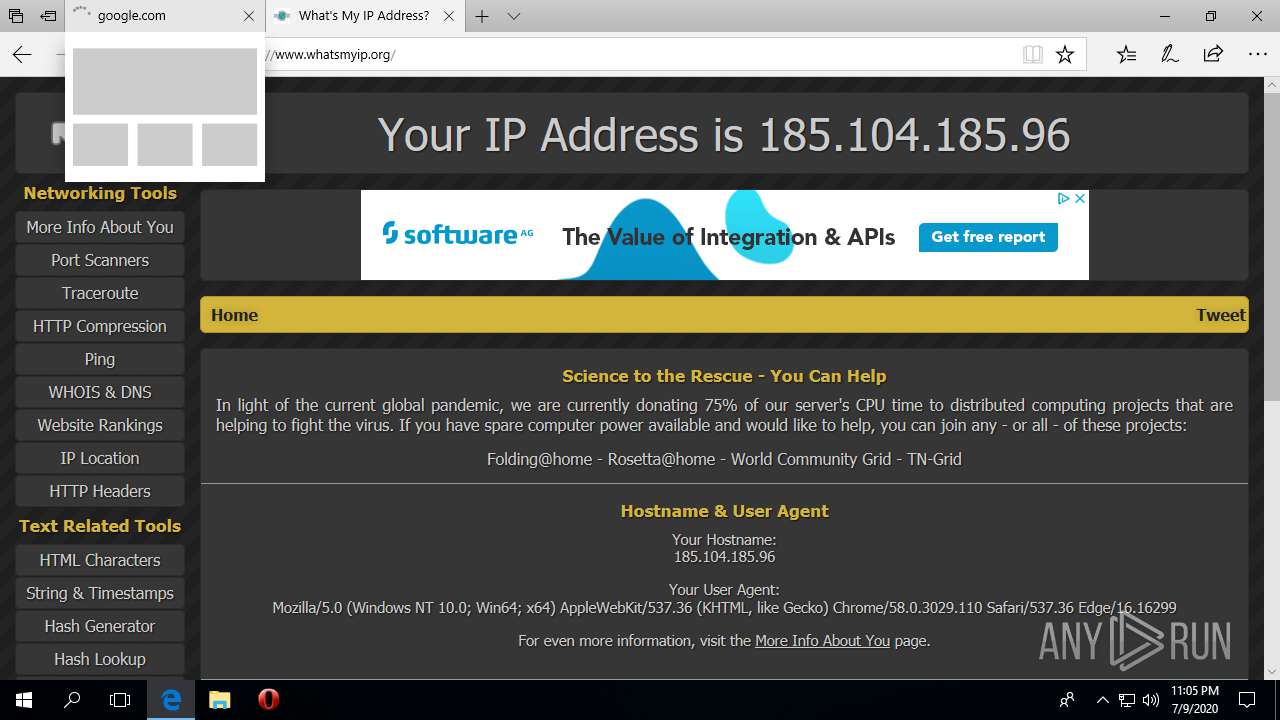Click the Add notes pen icon
The width and height of the screenshot is (1280, 720).
tap(1170, 54)
